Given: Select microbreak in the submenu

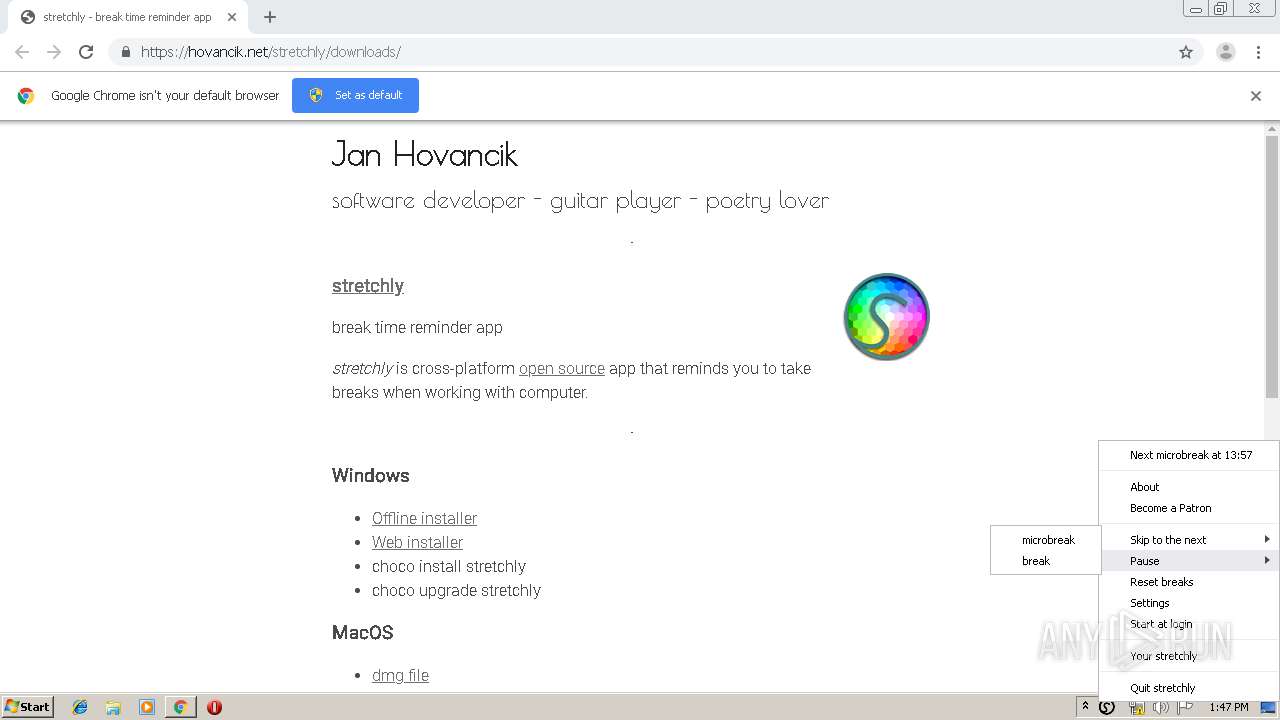Looking at the screenshot, I should point(1046,540).
